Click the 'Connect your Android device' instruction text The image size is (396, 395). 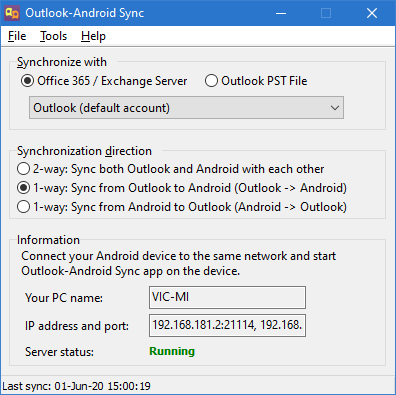tap(178, 263)
